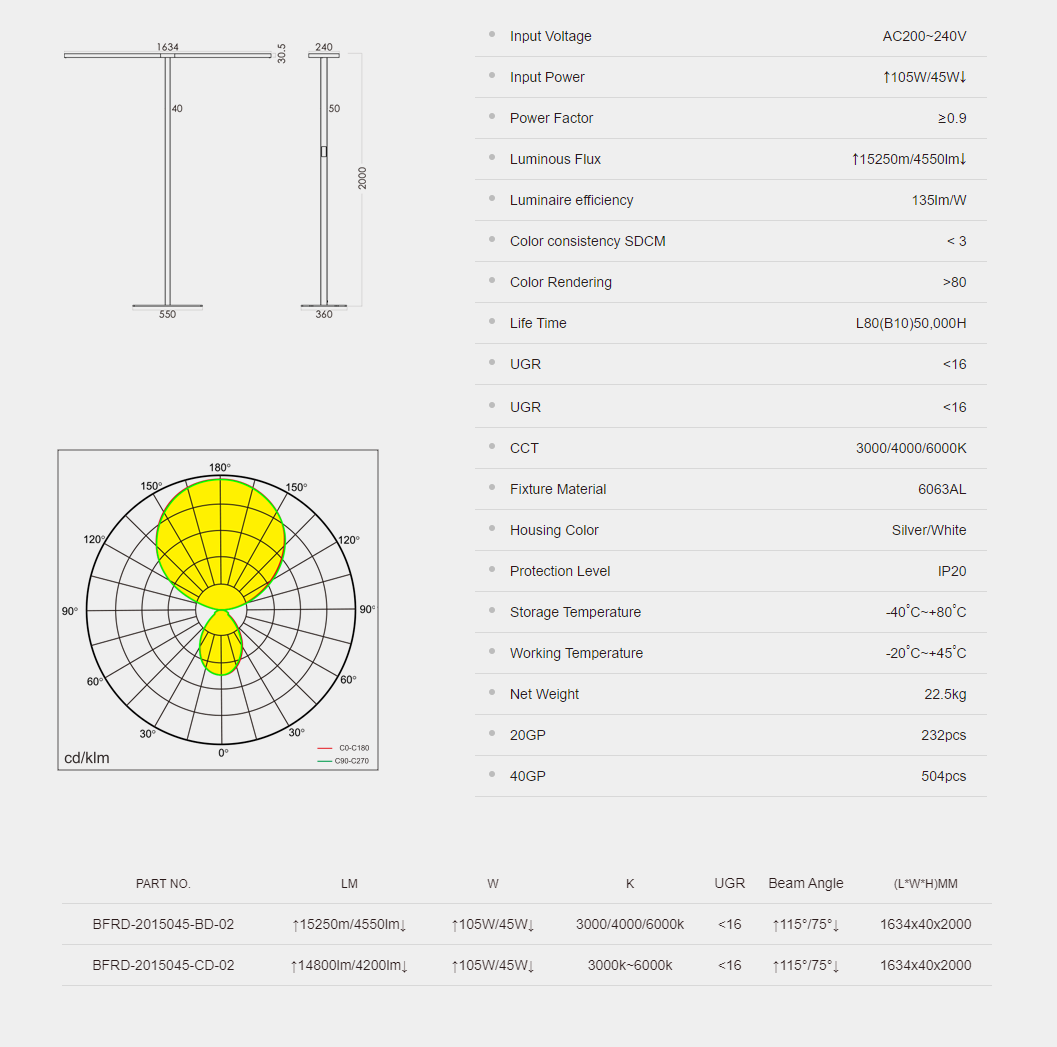Click the Beam Angle column header
1057x1047 pixels.
point(805,883)
